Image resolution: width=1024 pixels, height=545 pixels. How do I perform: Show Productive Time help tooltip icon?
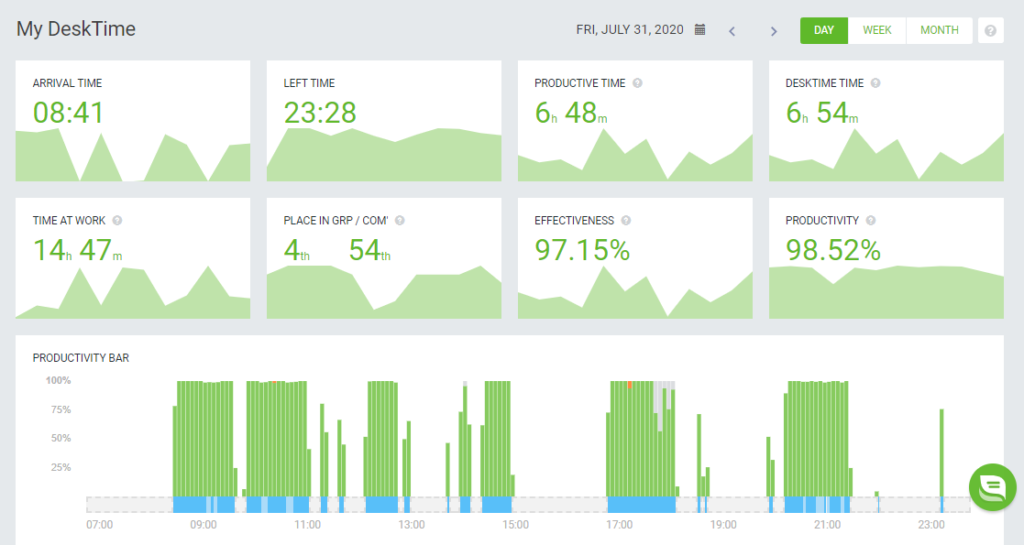click(637, 83)
